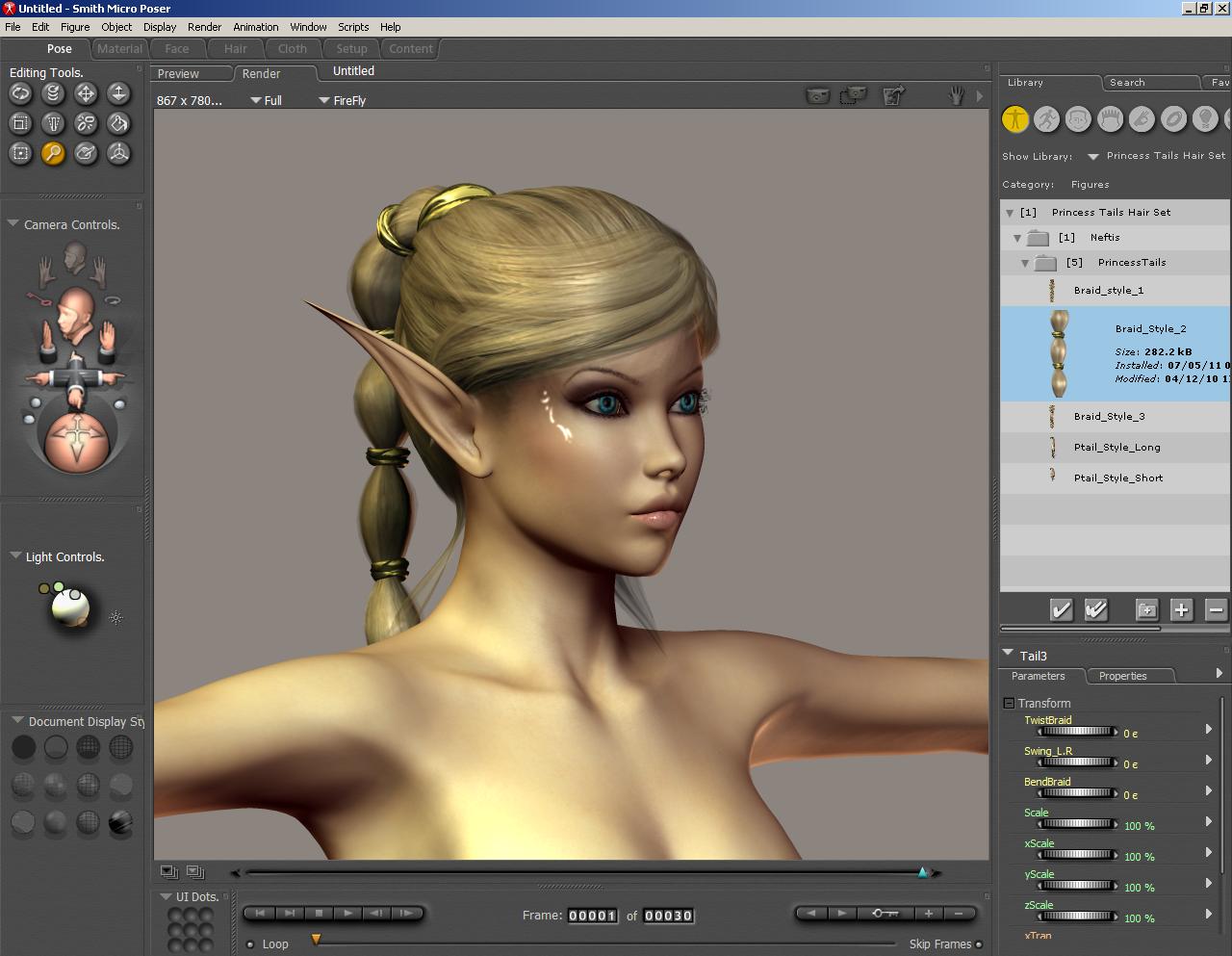Image resolution: width=1232 pixels, height=956 pixels.
Task: Pick the Color bucket tool
Action: 118,123
